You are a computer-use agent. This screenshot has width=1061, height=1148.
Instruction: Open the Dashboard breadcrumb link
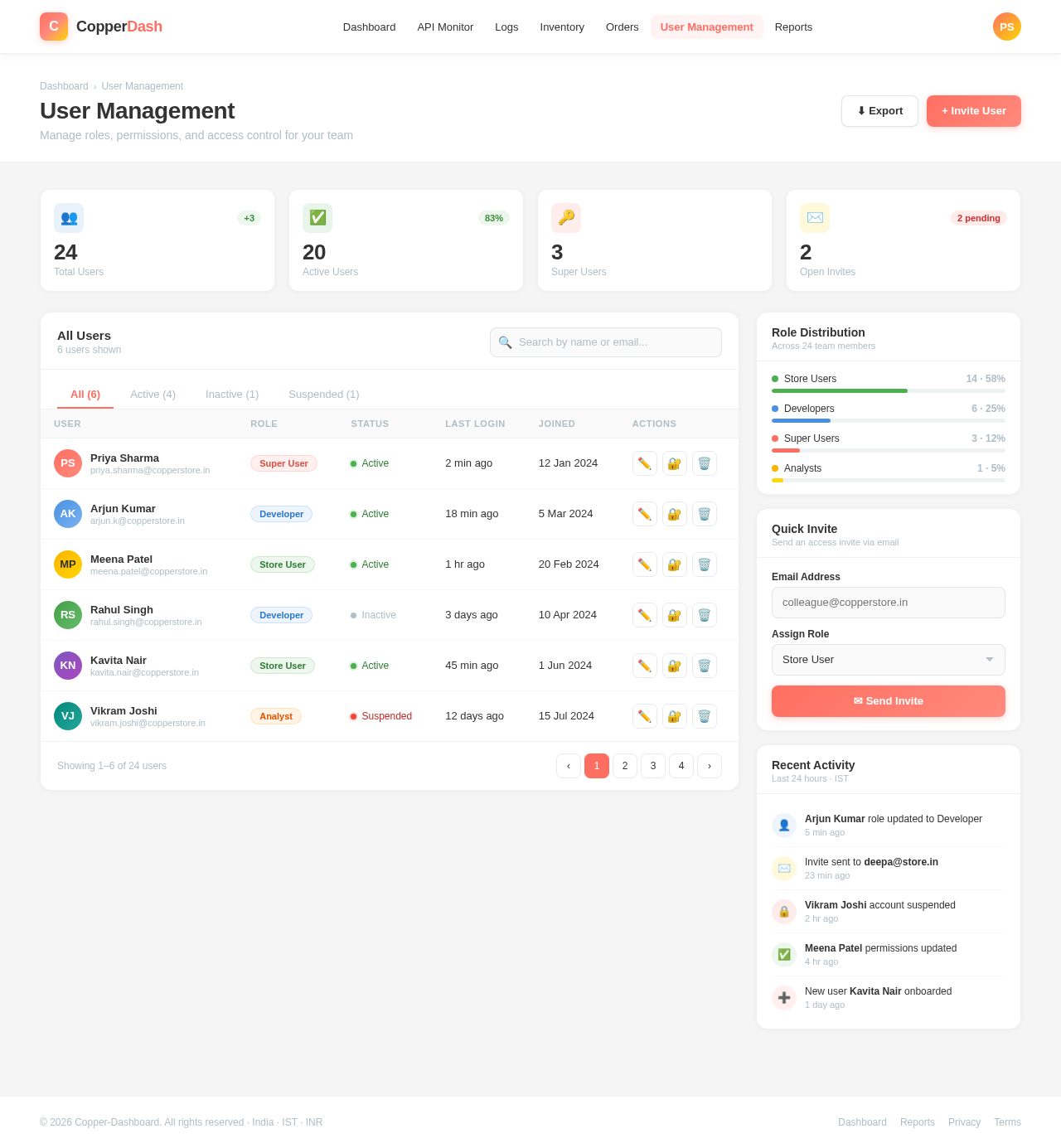(x=64, y=86)
